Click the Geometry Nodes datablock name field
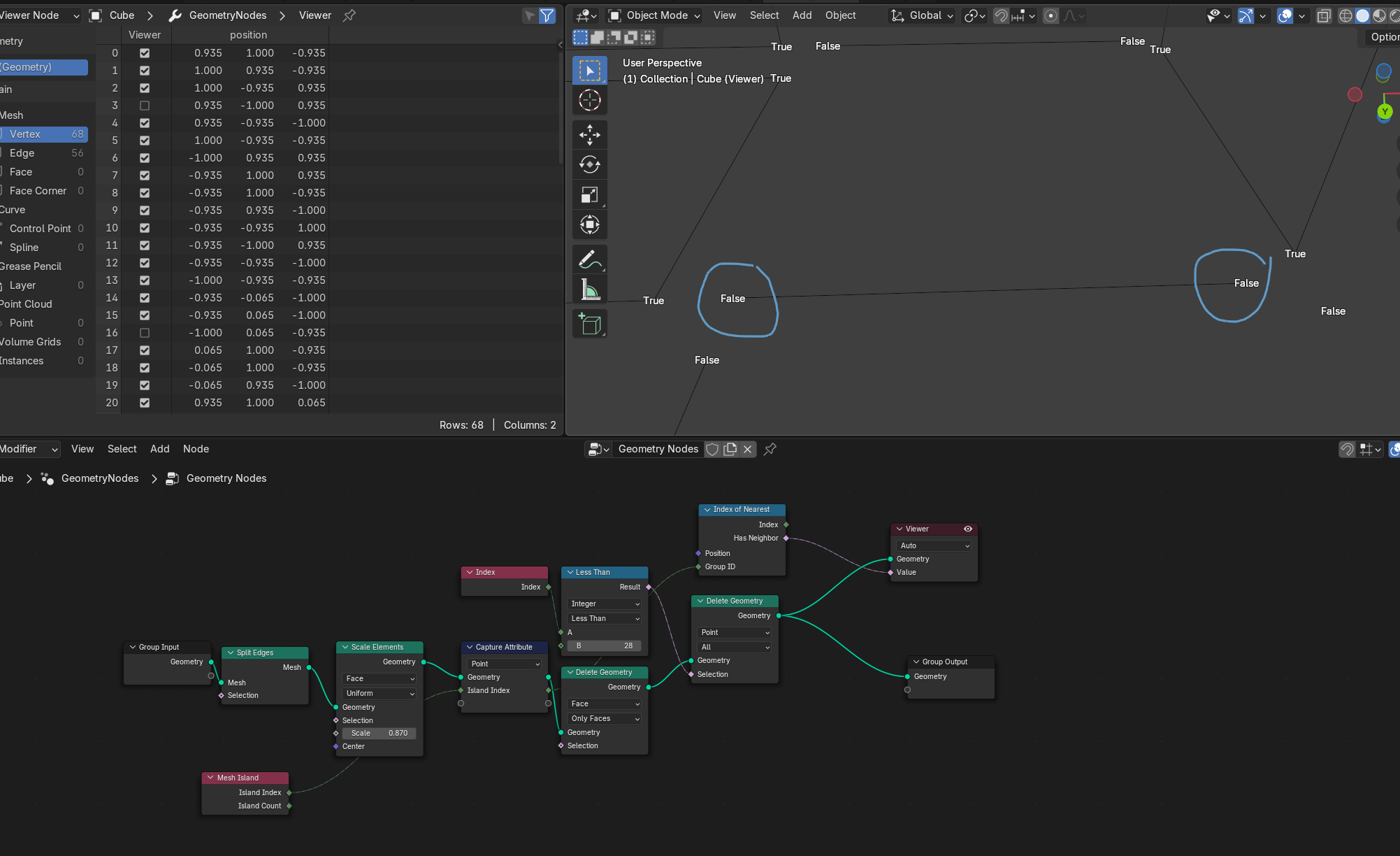 pos(658,449)
